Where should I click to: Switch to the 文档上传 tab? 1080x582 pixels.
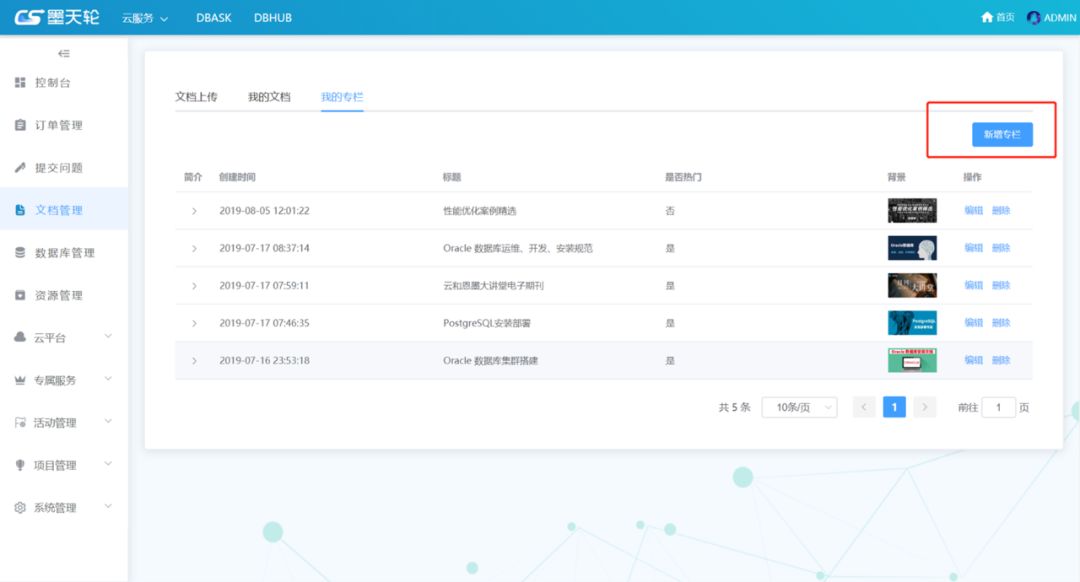coord(196,97)
